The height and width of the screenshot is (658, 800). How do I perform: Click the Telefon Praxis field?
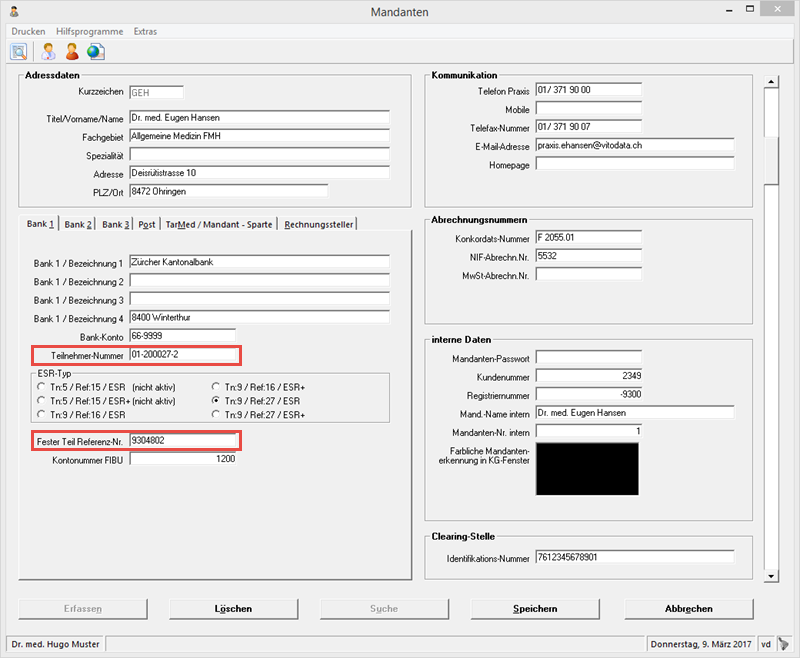coord(589,89)
